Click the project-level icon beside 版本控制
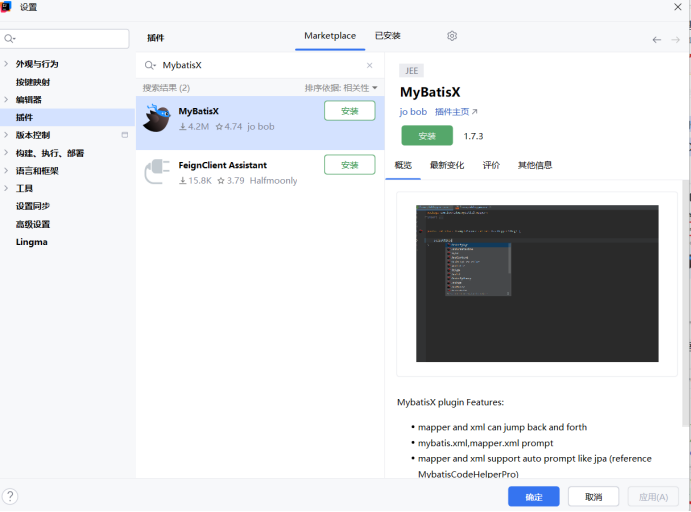The image size is (691, 512). [x=125, y=135]
